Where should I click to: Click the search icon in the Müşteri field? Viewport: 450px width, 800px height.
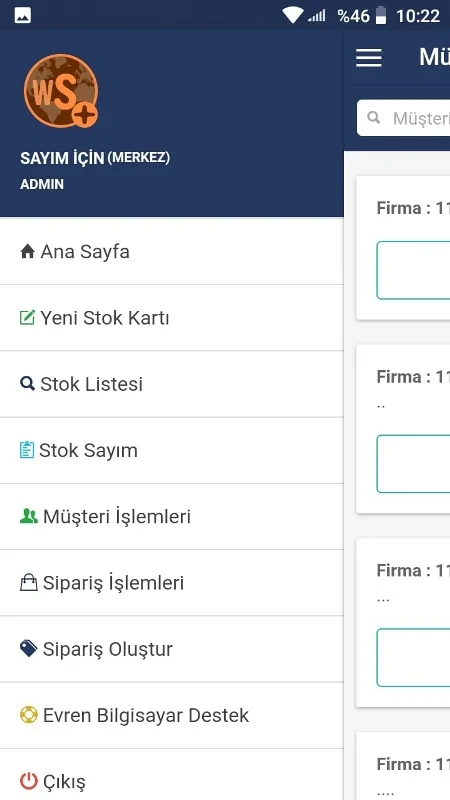[x=374, y=118]
